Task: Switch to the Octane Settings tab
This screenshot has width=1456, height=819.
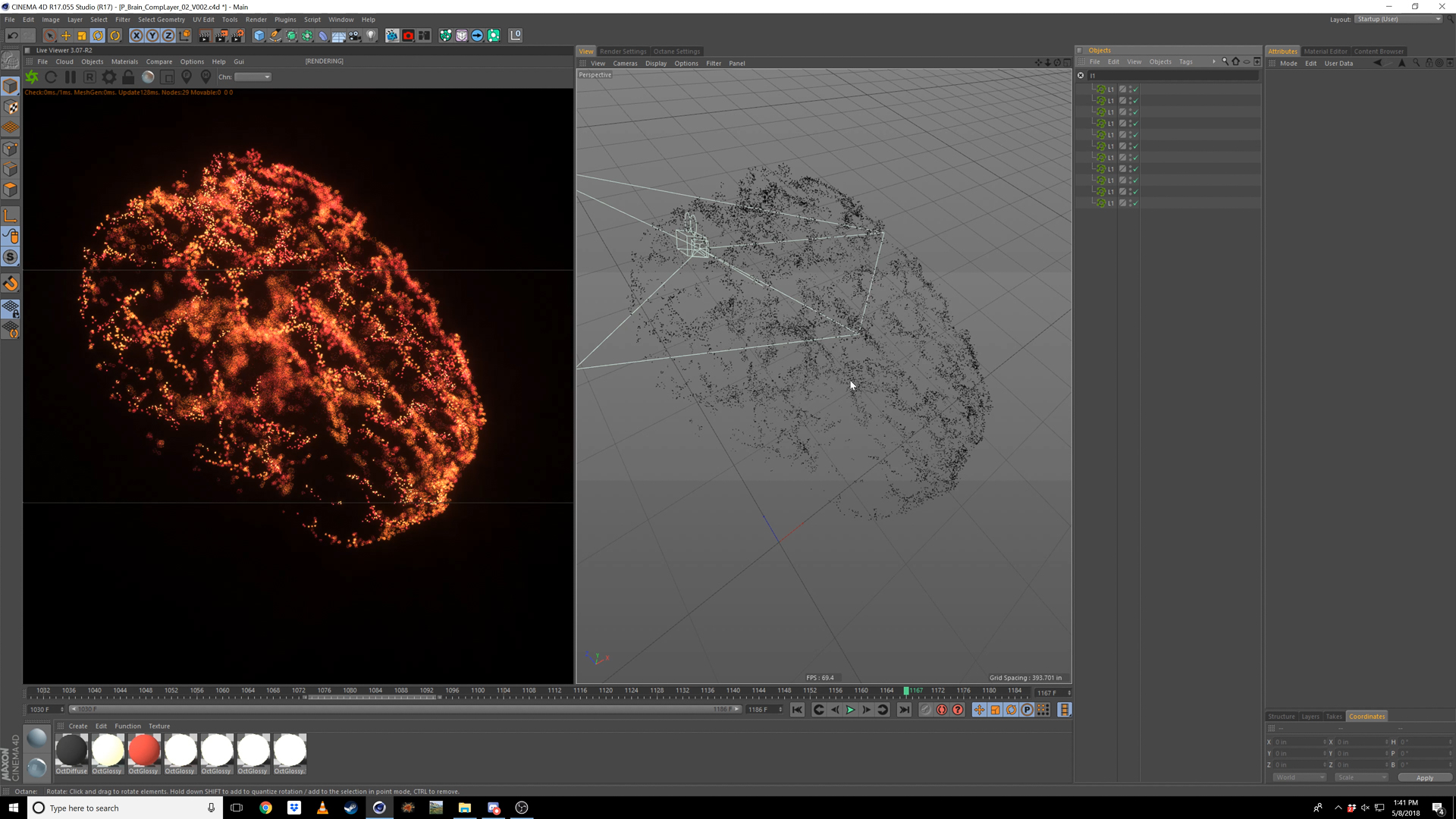Action: (x=676, y=52)
